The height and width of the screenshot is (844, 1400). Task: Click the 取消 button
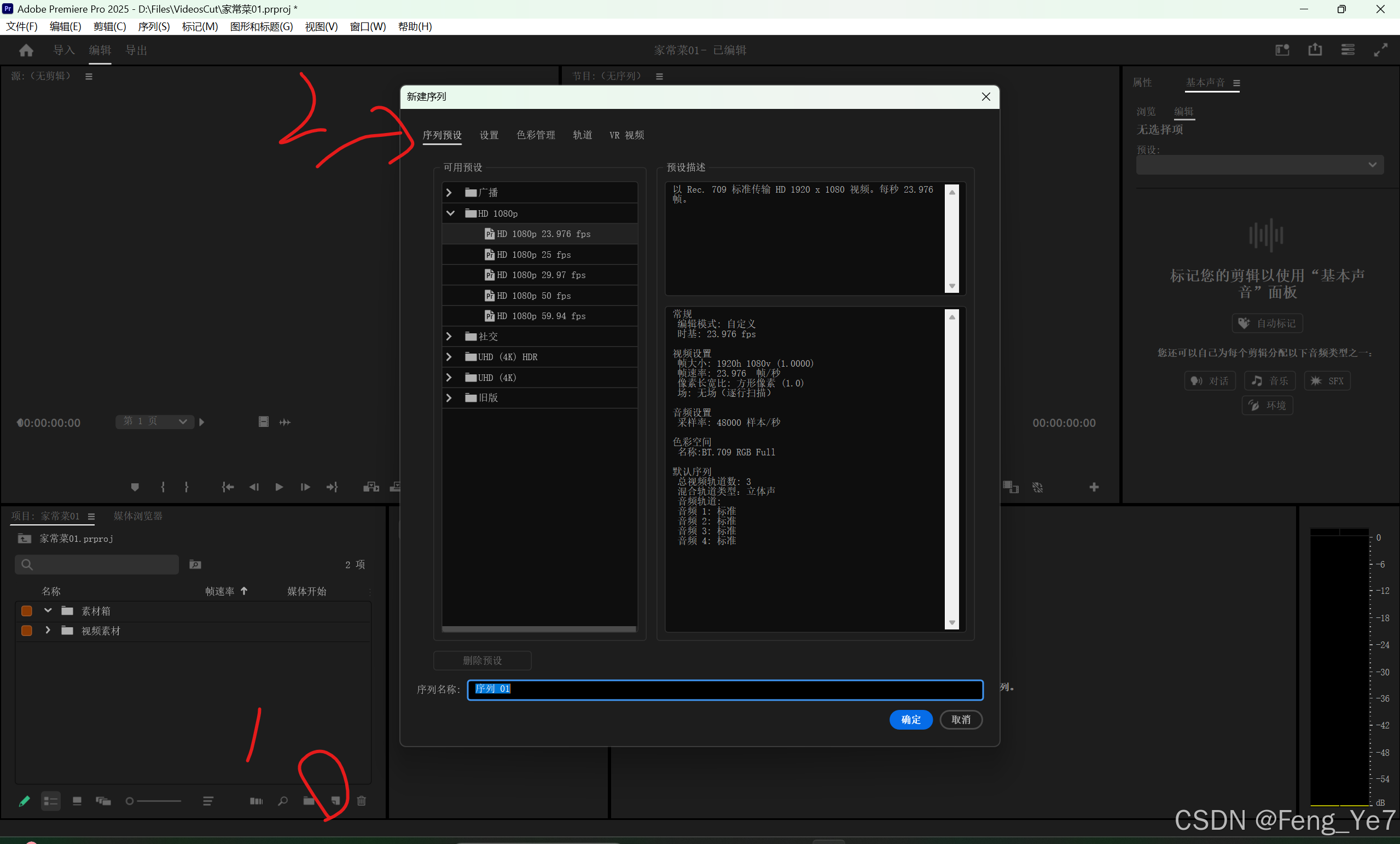pyautogui.click(x=961, y=720)
